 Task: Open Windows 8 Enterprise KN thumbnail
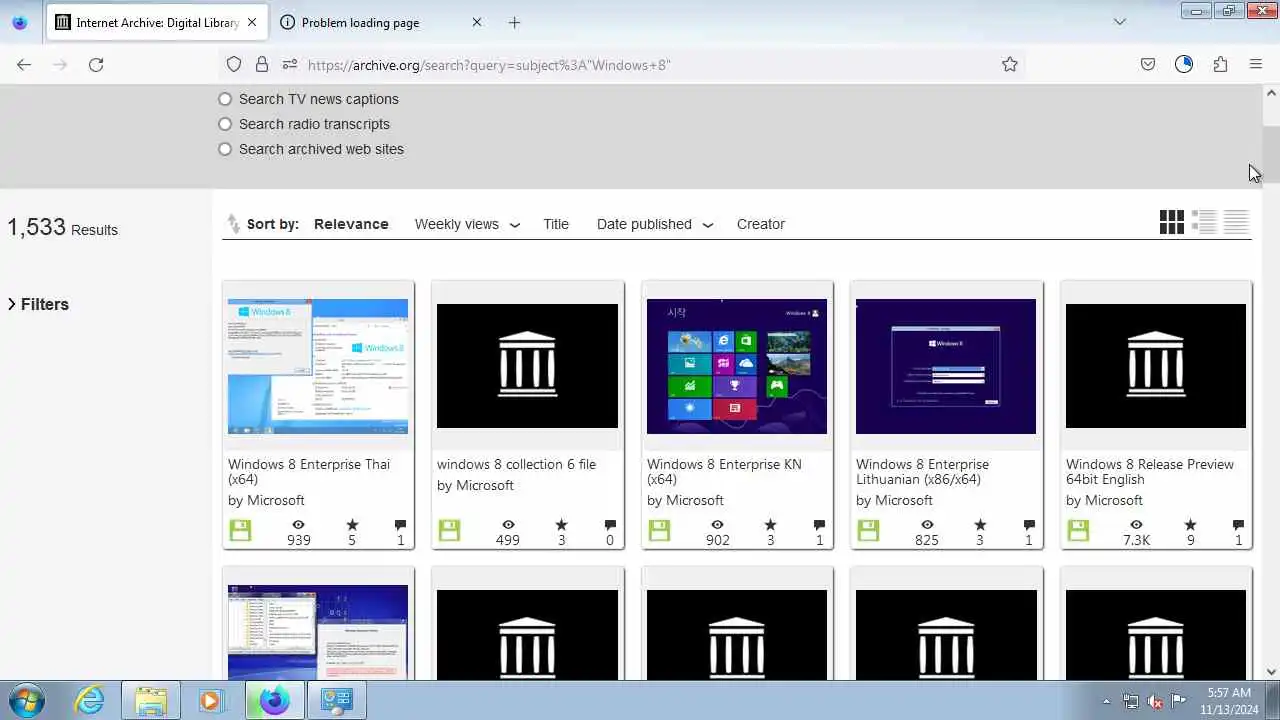click(x=737, y=366)
